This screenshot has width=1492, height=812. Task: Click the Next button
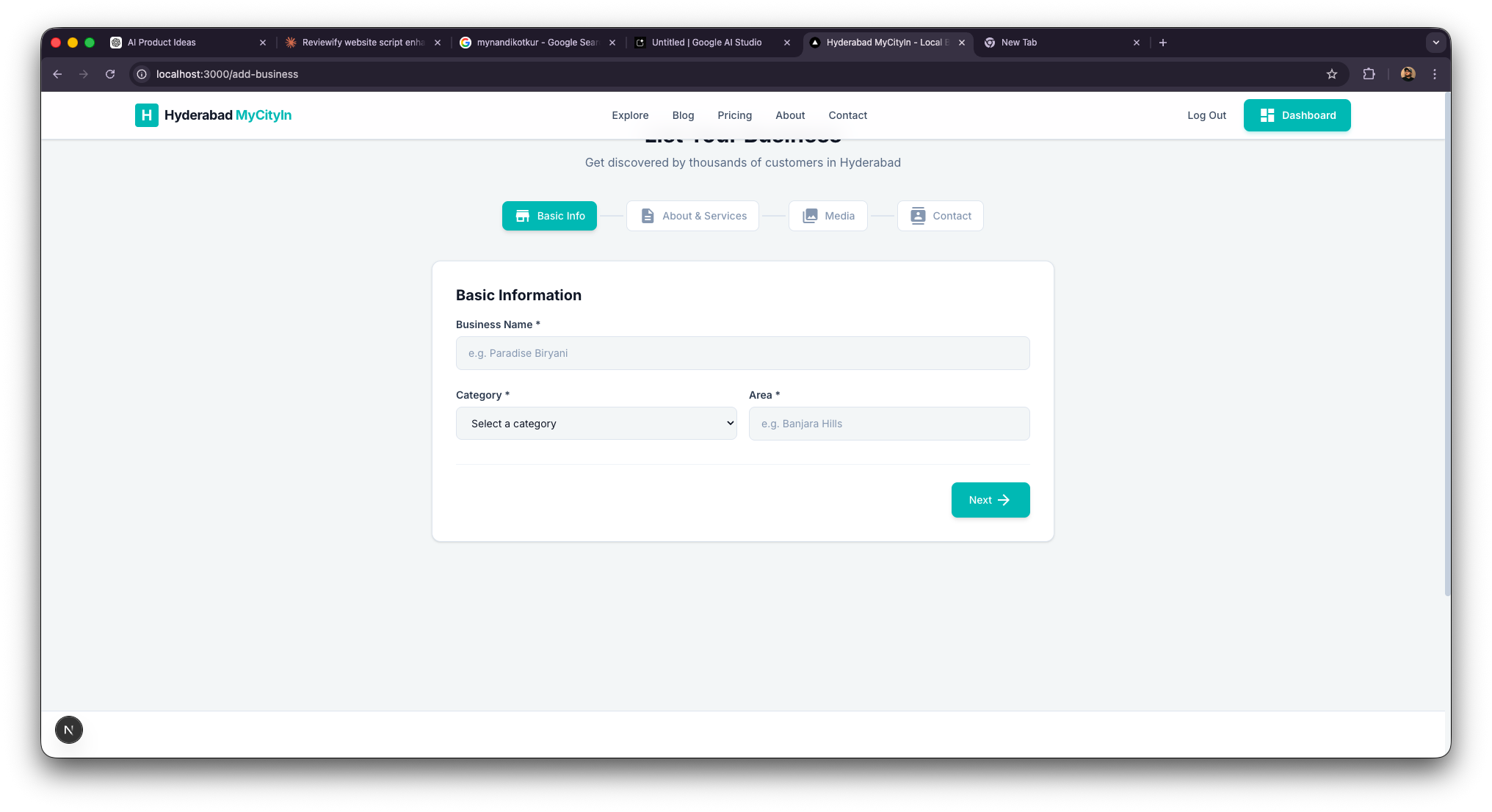pyautogui.click(x=990, y=500)
